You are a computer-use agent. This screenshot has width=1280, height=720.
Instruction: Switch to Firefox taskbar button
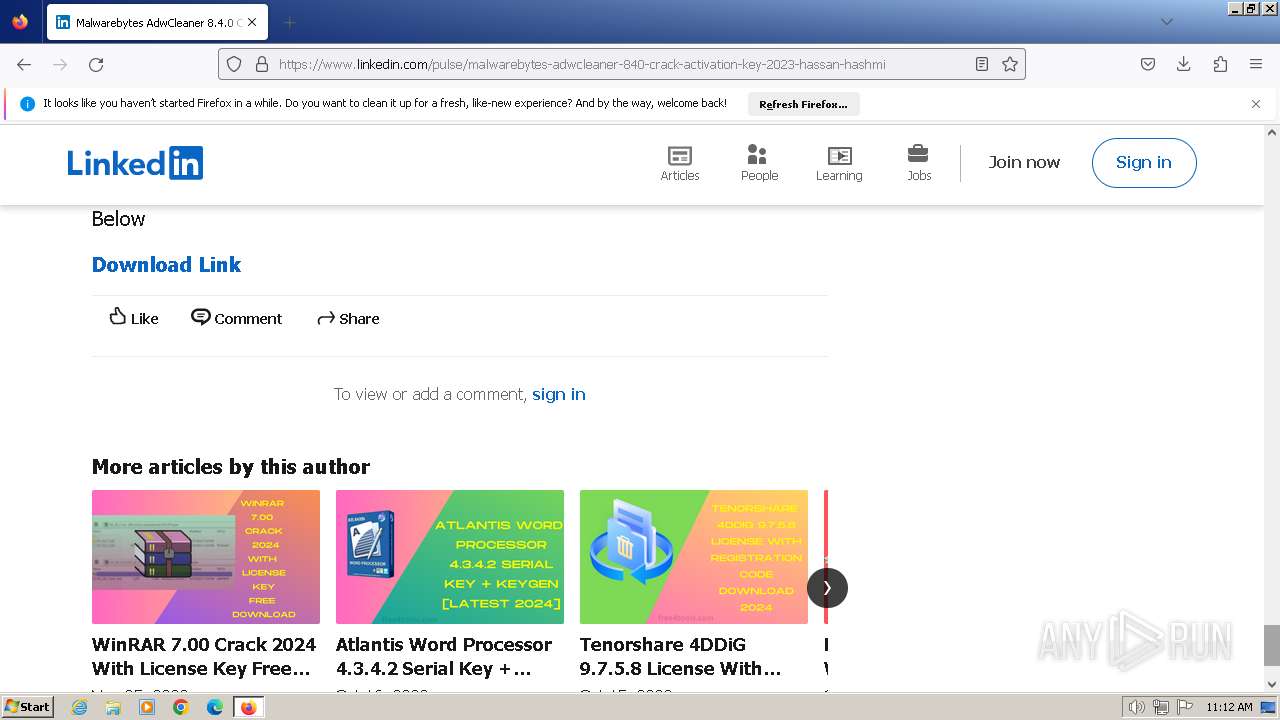248,707
